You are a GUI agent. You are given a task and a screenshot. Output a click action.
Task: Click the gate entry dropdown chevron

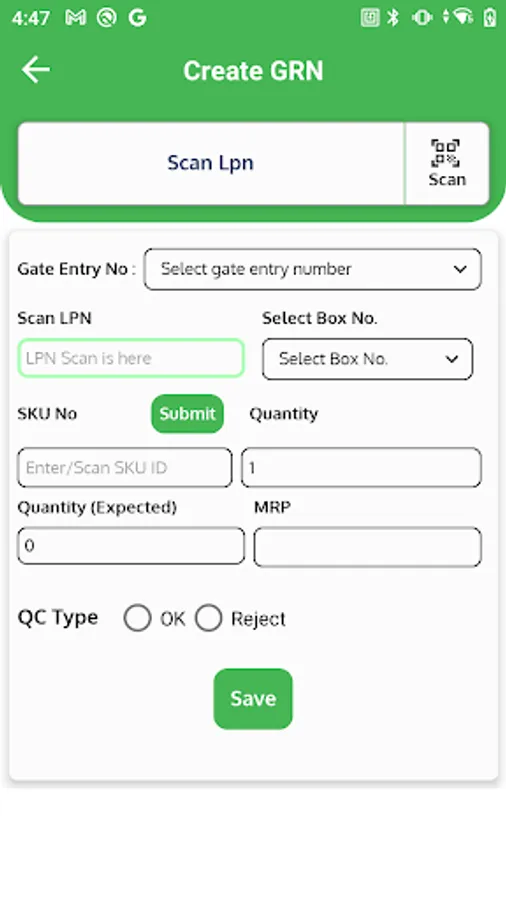[460, 269]
